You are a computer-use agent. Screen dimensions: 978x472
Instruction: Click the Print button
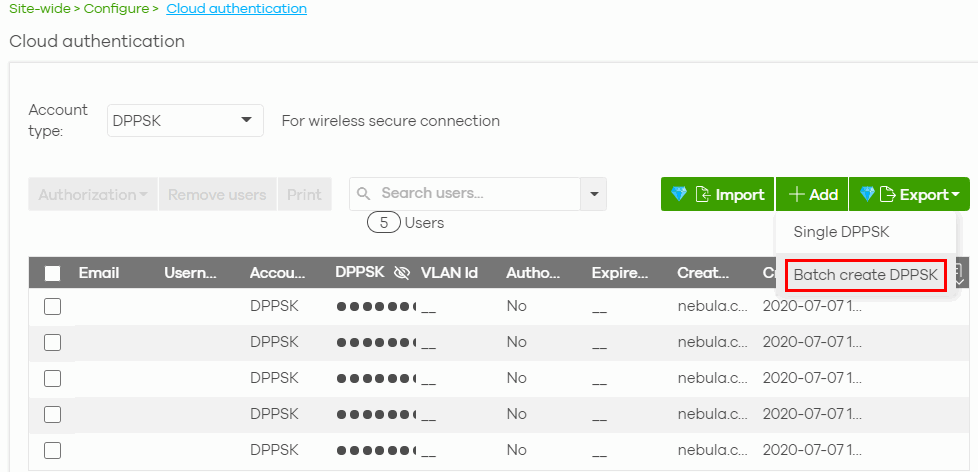(304, 195)
